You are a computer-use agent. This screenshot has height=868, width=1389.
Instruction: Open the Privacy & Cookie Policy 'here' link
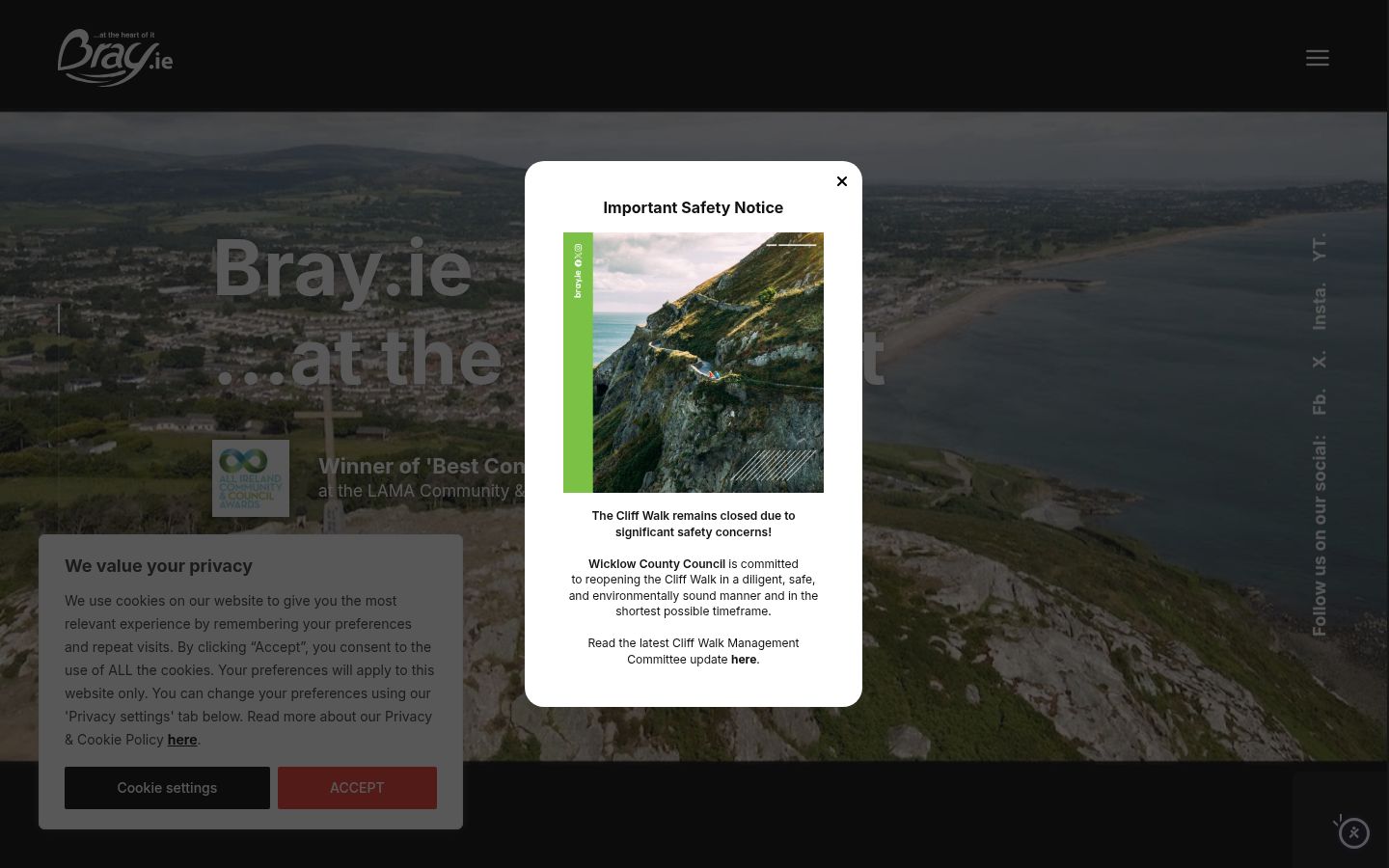click(182, 740)
